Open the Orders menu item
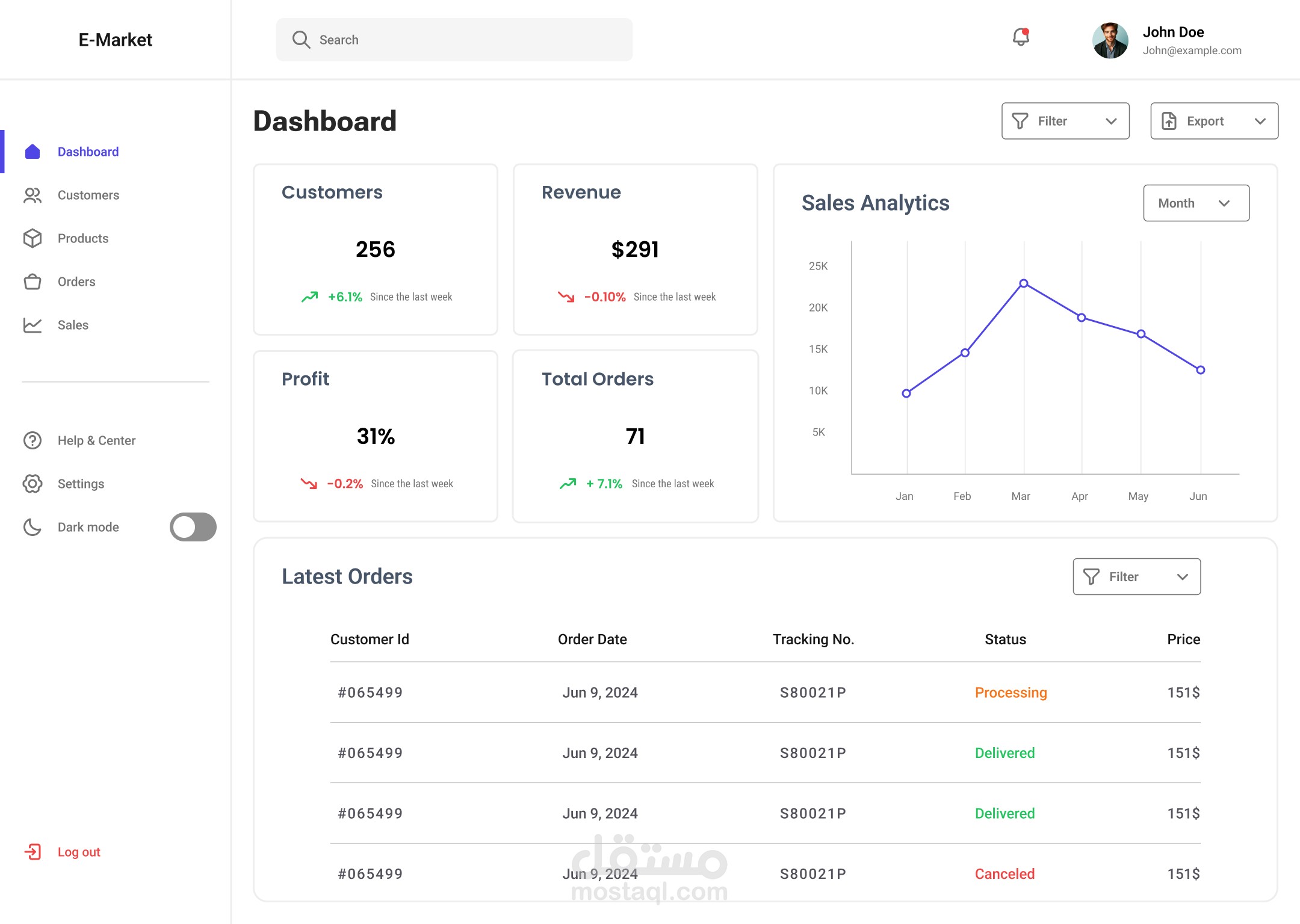The image size is (1300, 924). (76, 282)
